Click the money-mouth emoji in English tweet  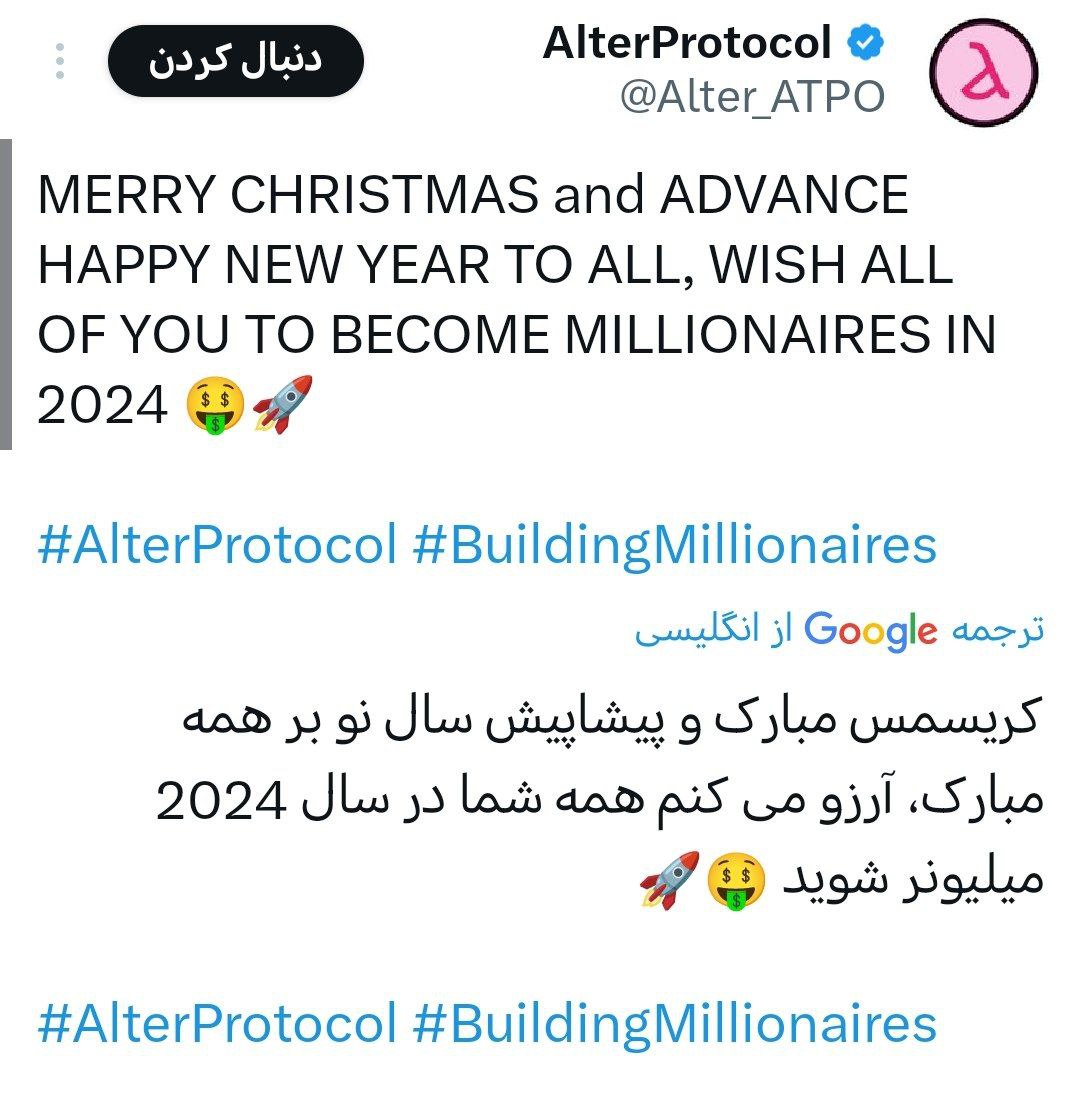(216, 405)
